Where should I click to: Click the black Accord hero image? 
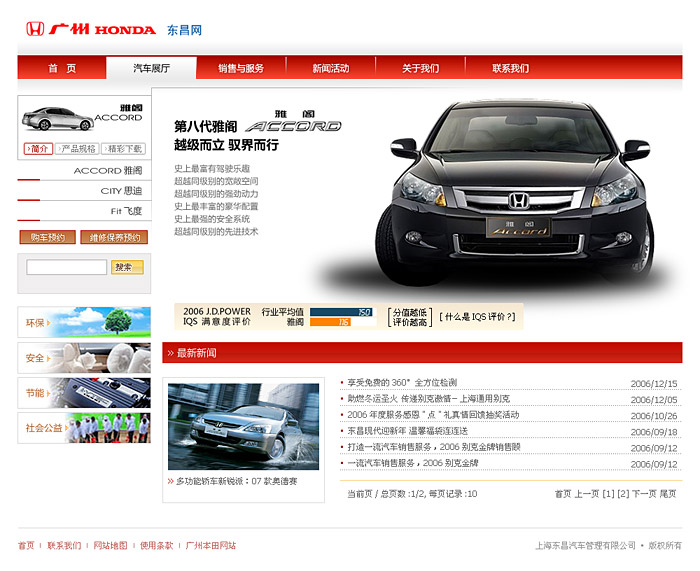[513, 192]
